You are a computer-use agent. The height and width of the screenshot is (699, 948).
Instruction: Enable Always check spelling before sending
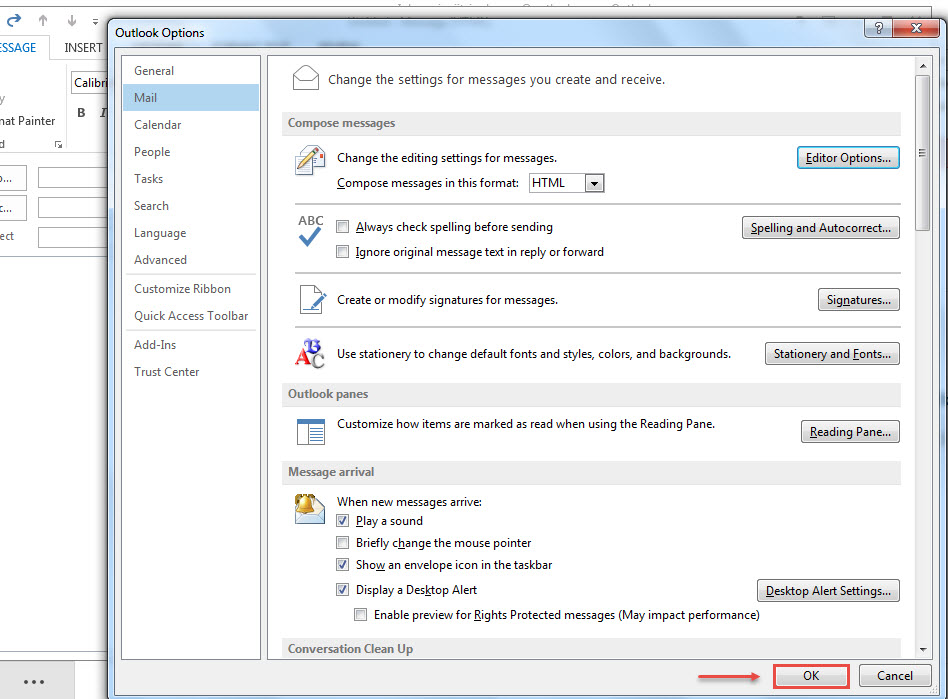[343, 227]
